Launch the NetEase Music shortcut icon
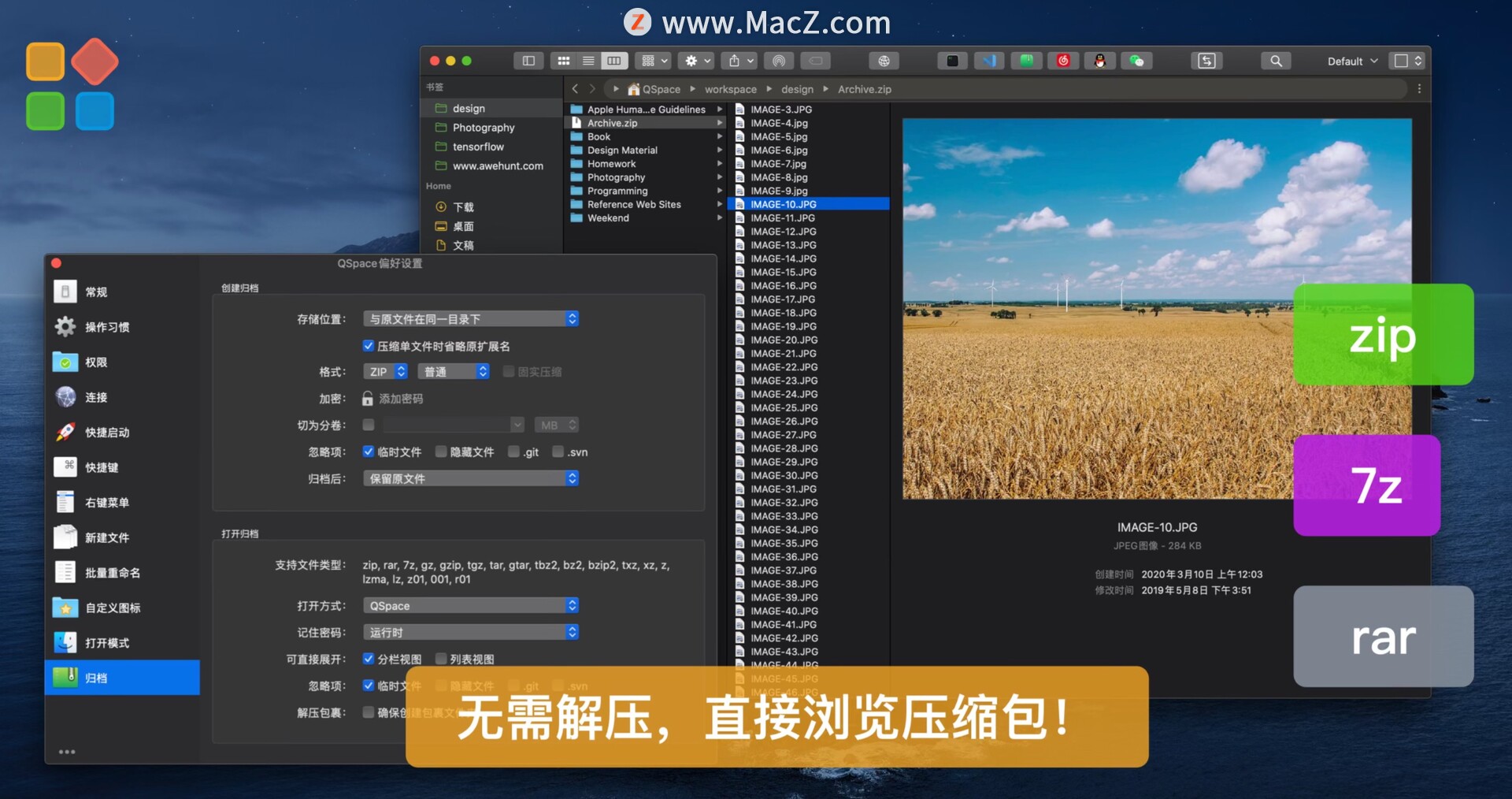 1063,61
